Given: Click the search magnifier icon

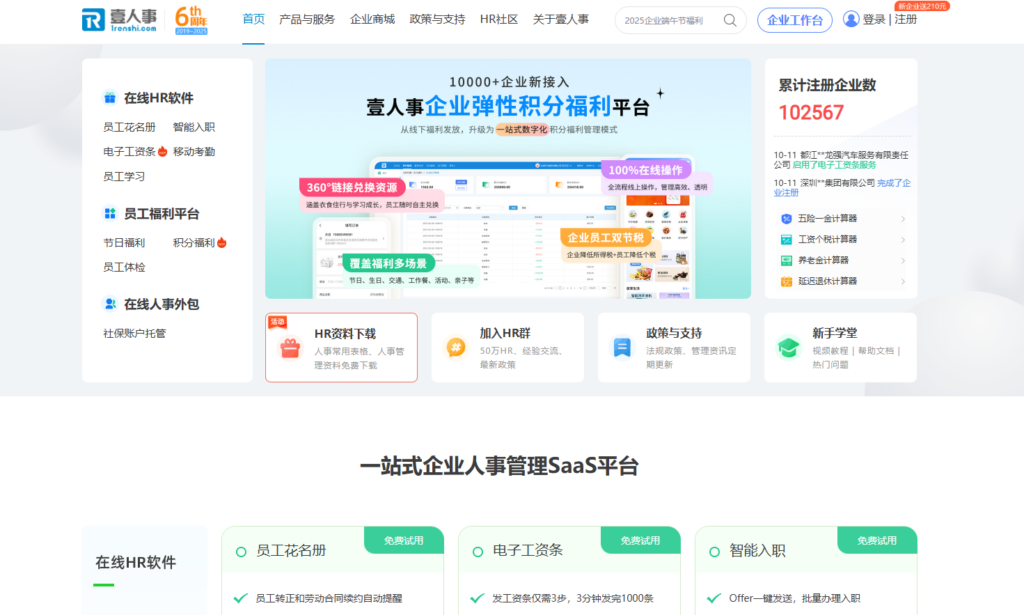Looking at the screenshot, I should [729, 19].
